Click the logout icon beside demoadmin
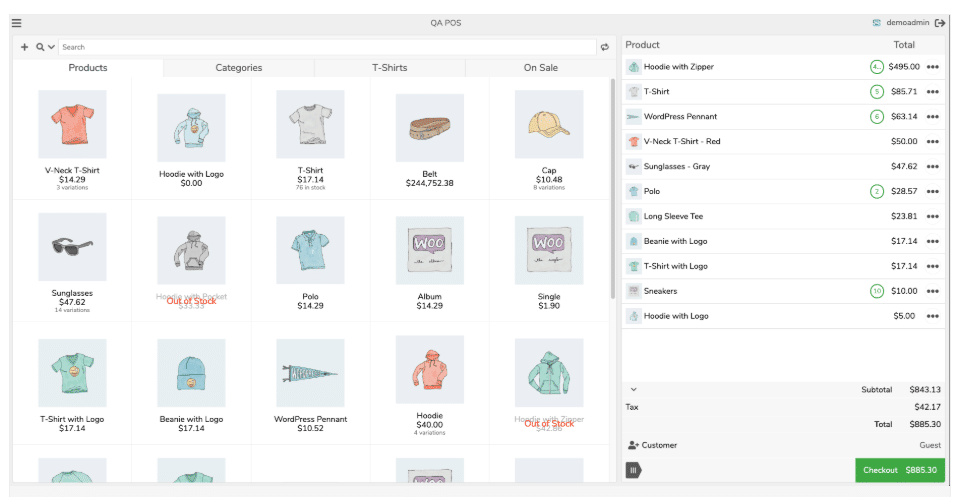Viewport: 962px width, 497px height. (x=940, y=23)
